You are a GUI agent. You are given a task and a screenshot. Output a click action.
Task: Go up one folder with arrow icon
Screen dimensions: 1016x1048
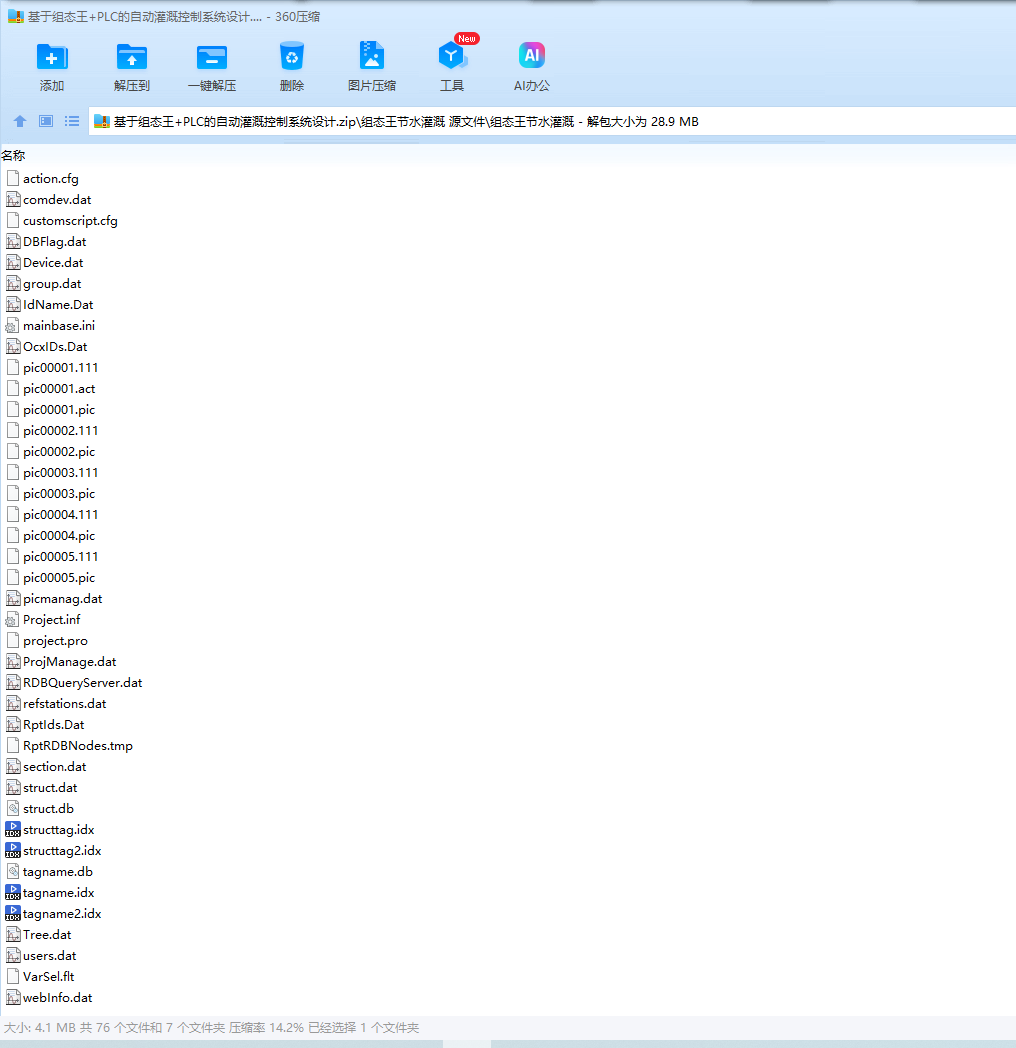pyautogui.click(x=20, y=121)
